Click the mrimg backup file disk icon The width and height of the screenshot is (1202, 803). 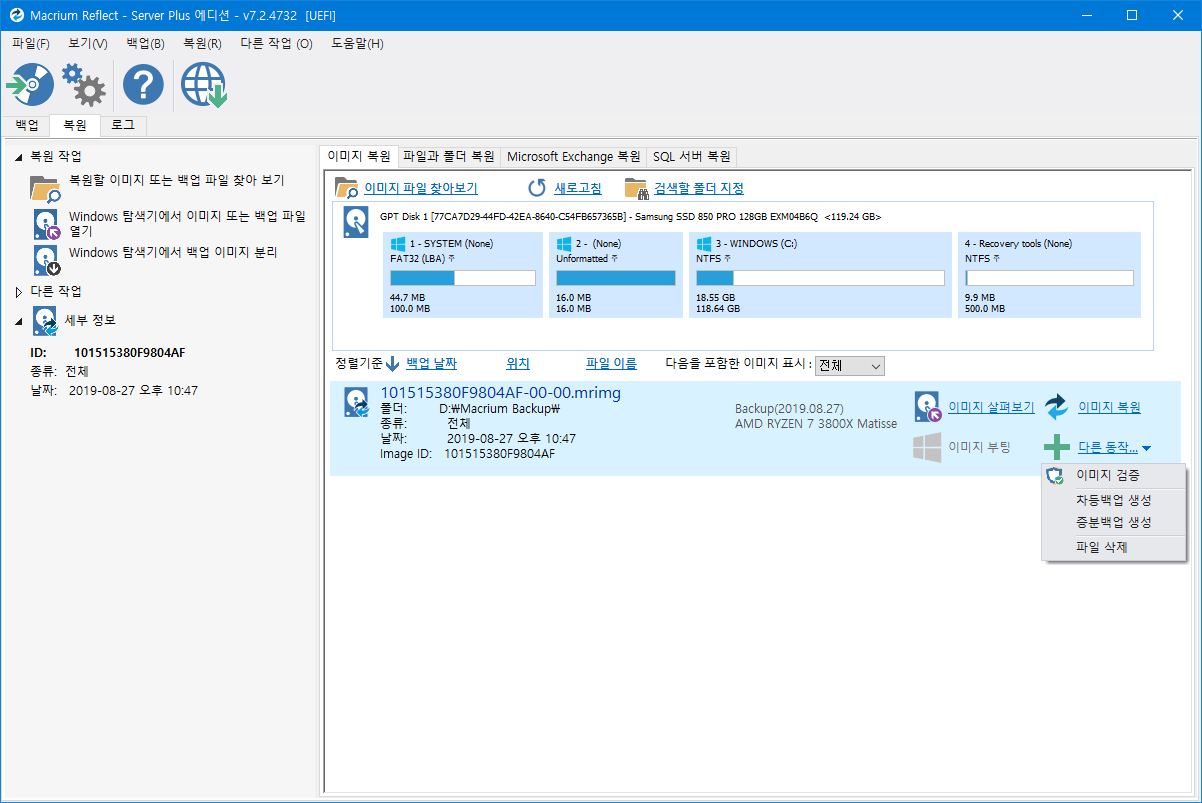point(356,402)
